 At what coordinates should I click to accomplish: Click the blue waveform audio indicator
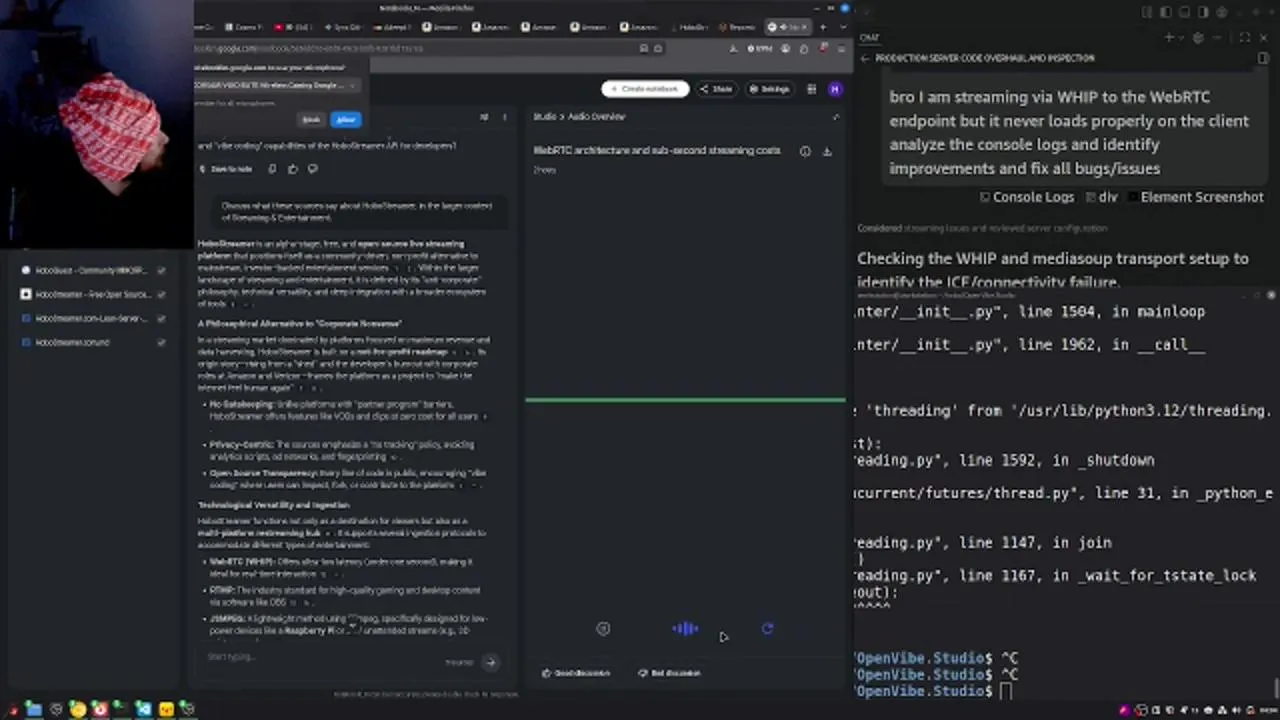(x=685, y=629)
